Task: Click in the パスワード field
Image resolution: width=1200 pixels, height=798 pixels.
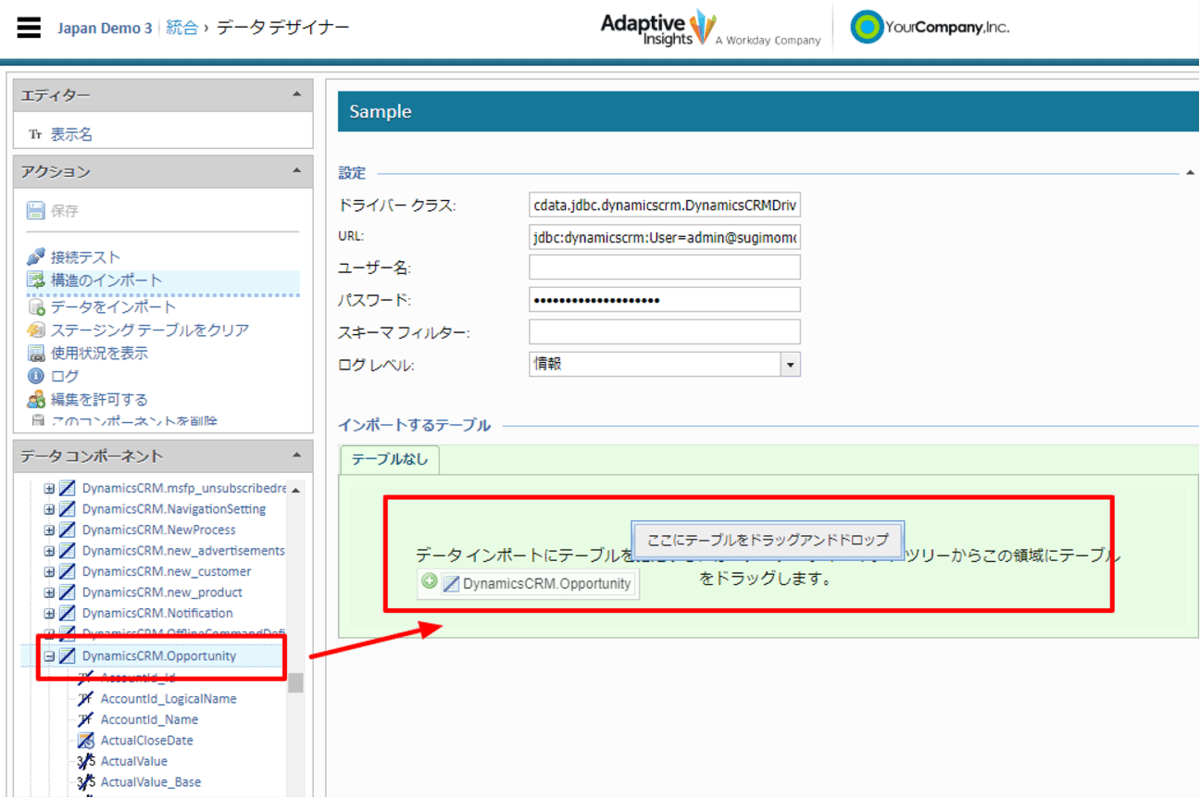Action: tap(665, 300)
